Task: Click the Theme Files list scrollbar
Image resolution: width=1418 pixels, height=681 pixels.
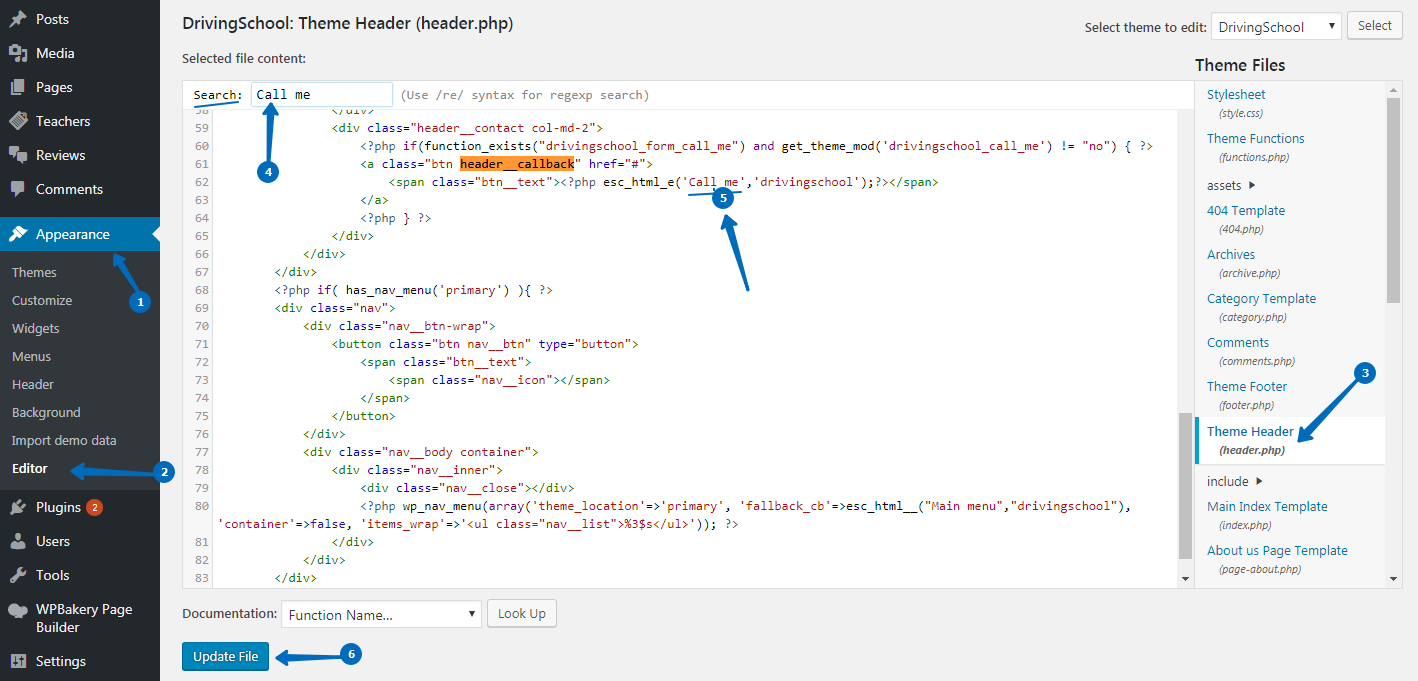Action: (x=1393, y=200)
